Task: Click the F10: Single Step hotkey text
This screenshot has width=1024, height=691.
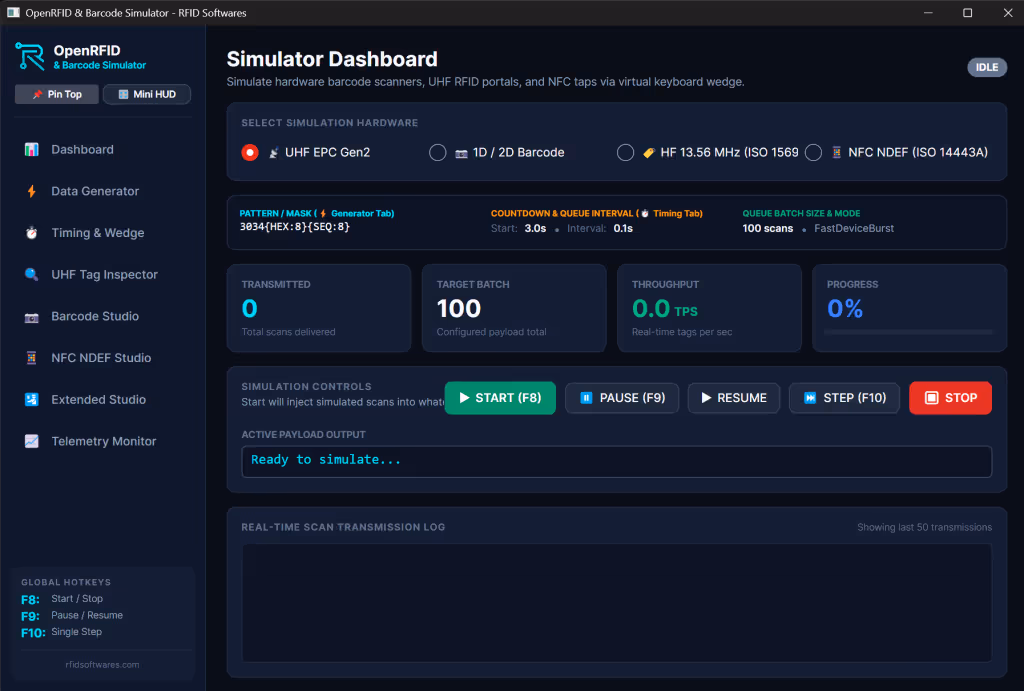Action: (61, 632)
